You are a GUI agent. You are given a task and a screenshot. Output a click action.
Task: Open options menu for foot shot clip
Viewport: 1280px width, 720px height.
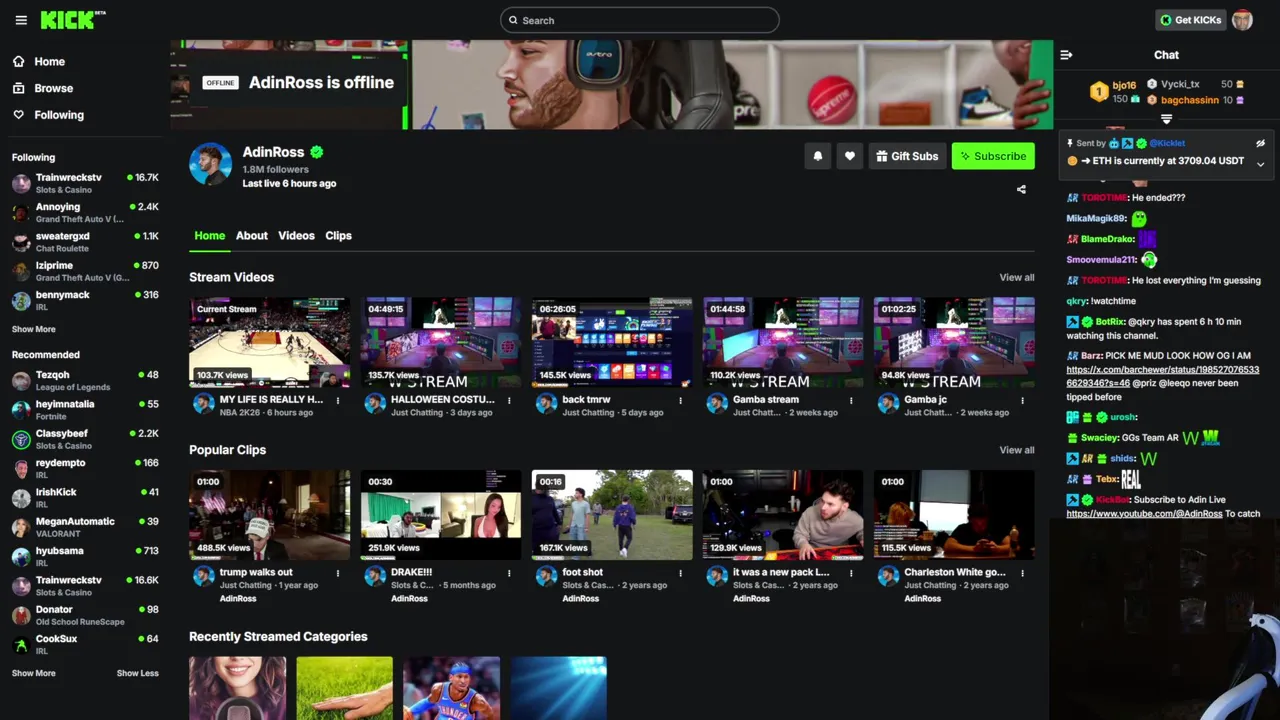pyautogui.click(x=680, y=574)
